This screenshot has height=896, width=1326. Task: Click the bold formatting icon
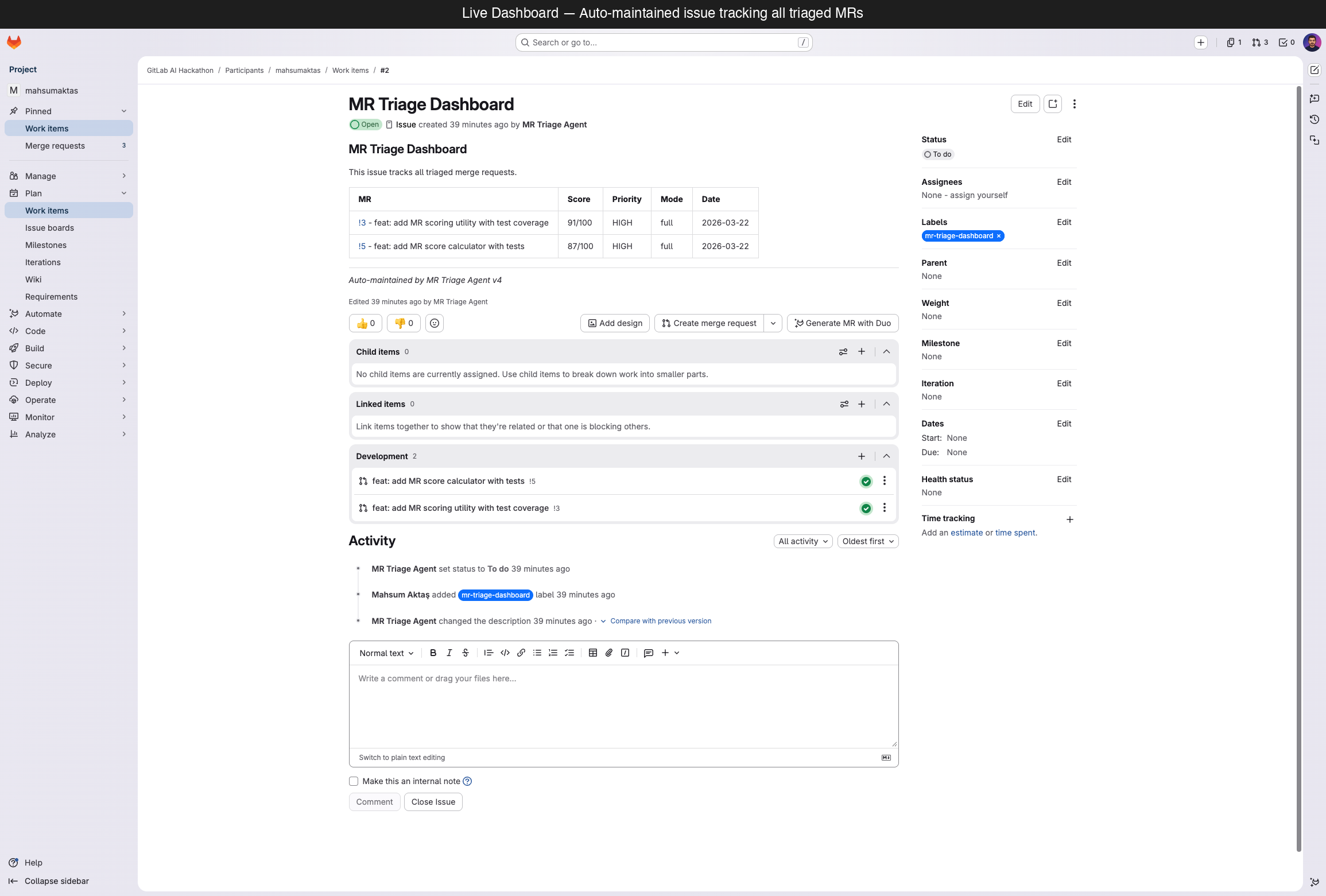433,653
